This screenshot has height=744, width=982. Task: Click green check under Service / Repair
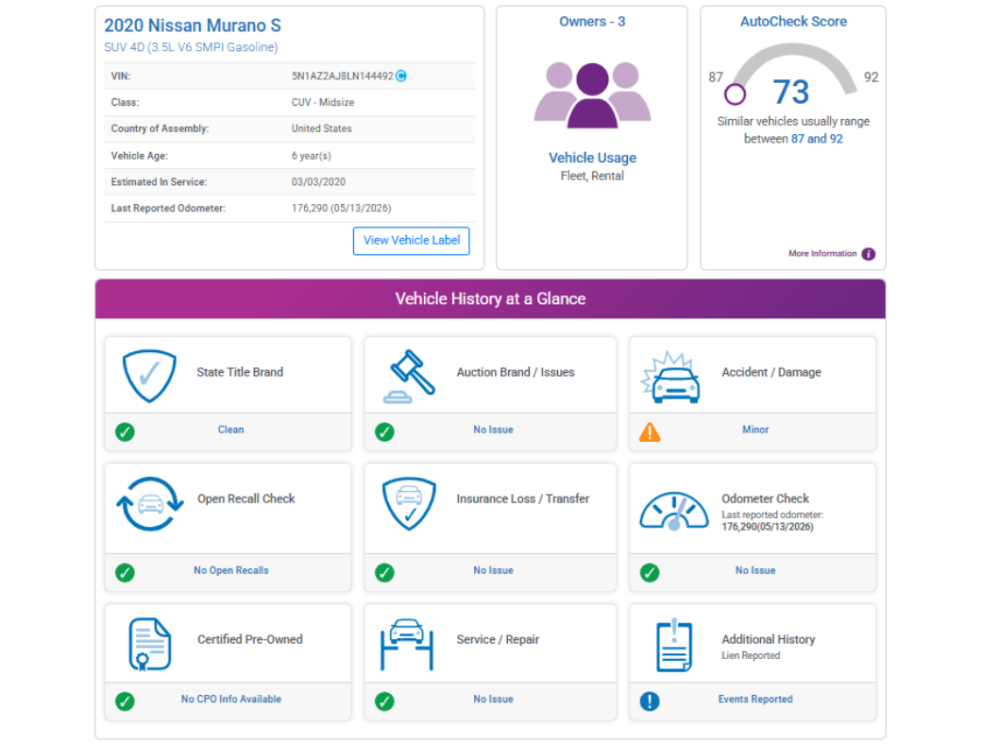tap(385, 701)
